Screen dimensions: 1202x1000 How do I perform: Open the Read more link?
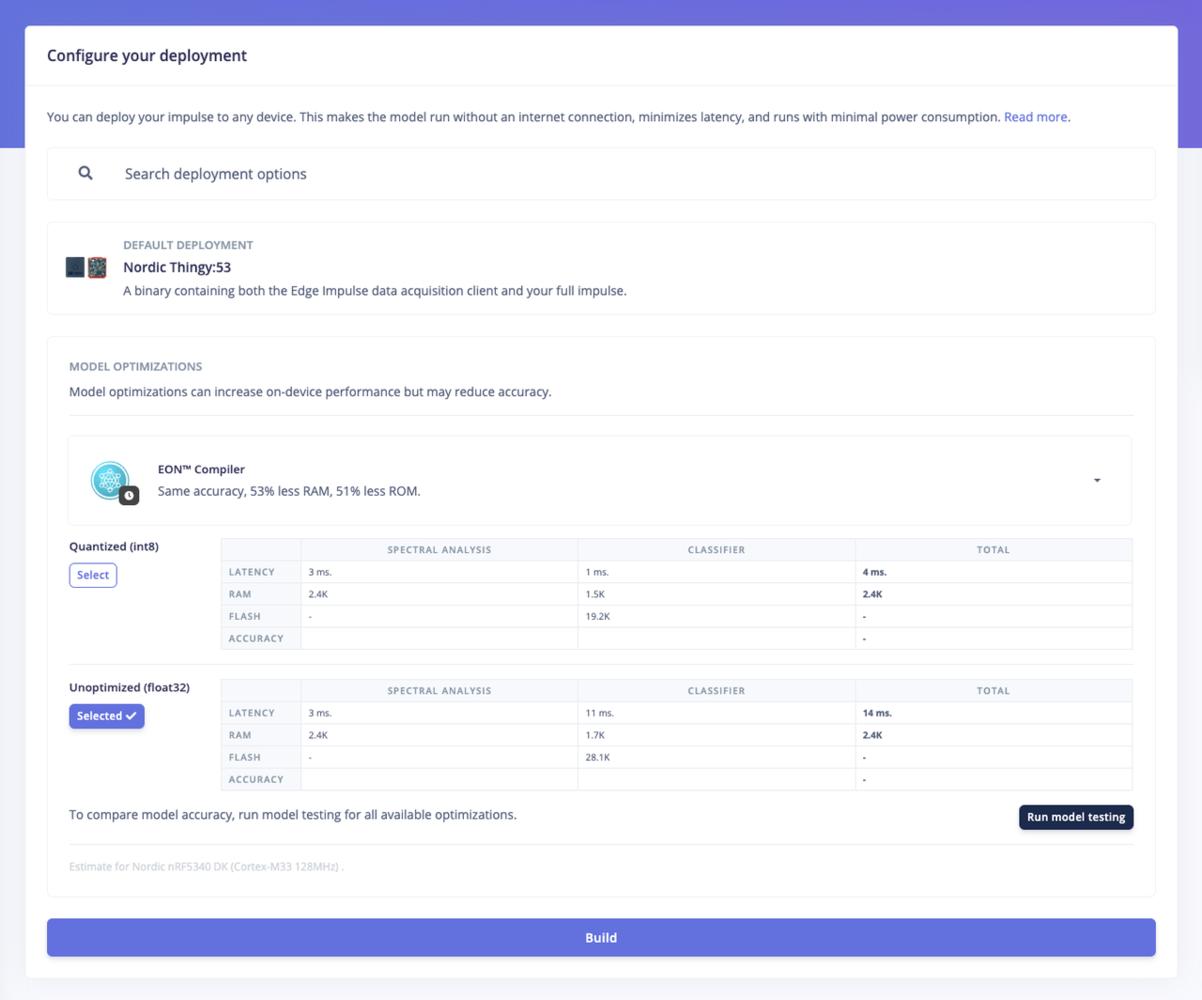click(1035, 117)
